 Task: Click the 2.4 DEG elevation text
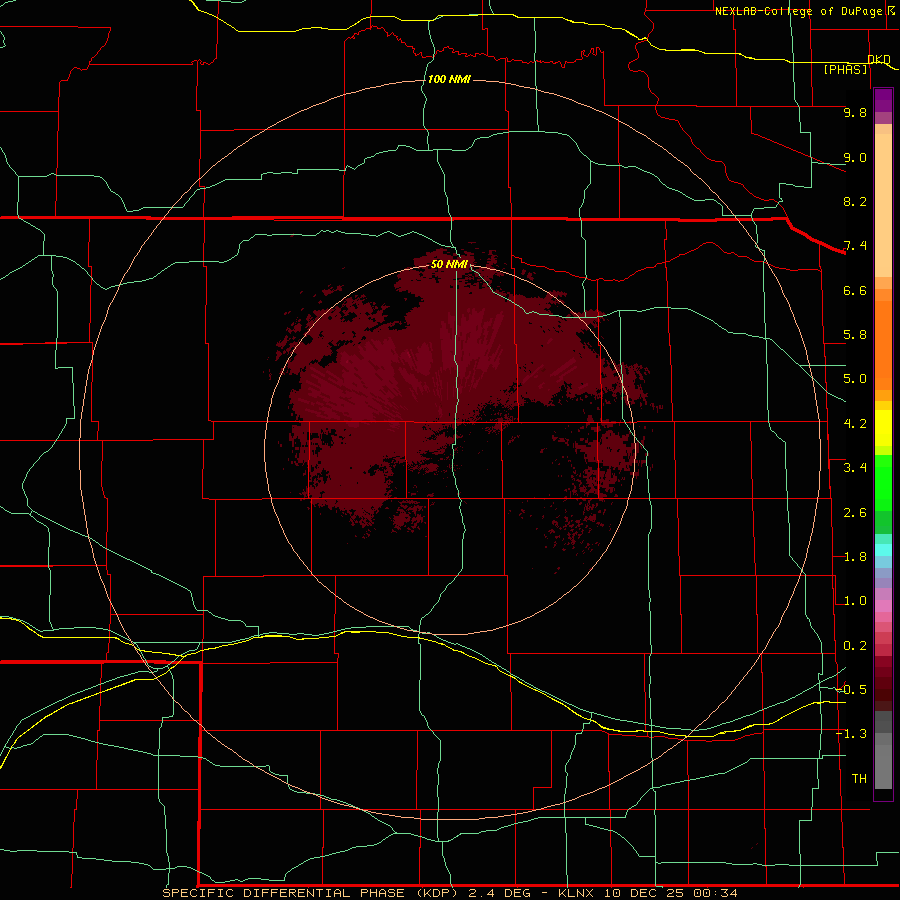point(499,893)
